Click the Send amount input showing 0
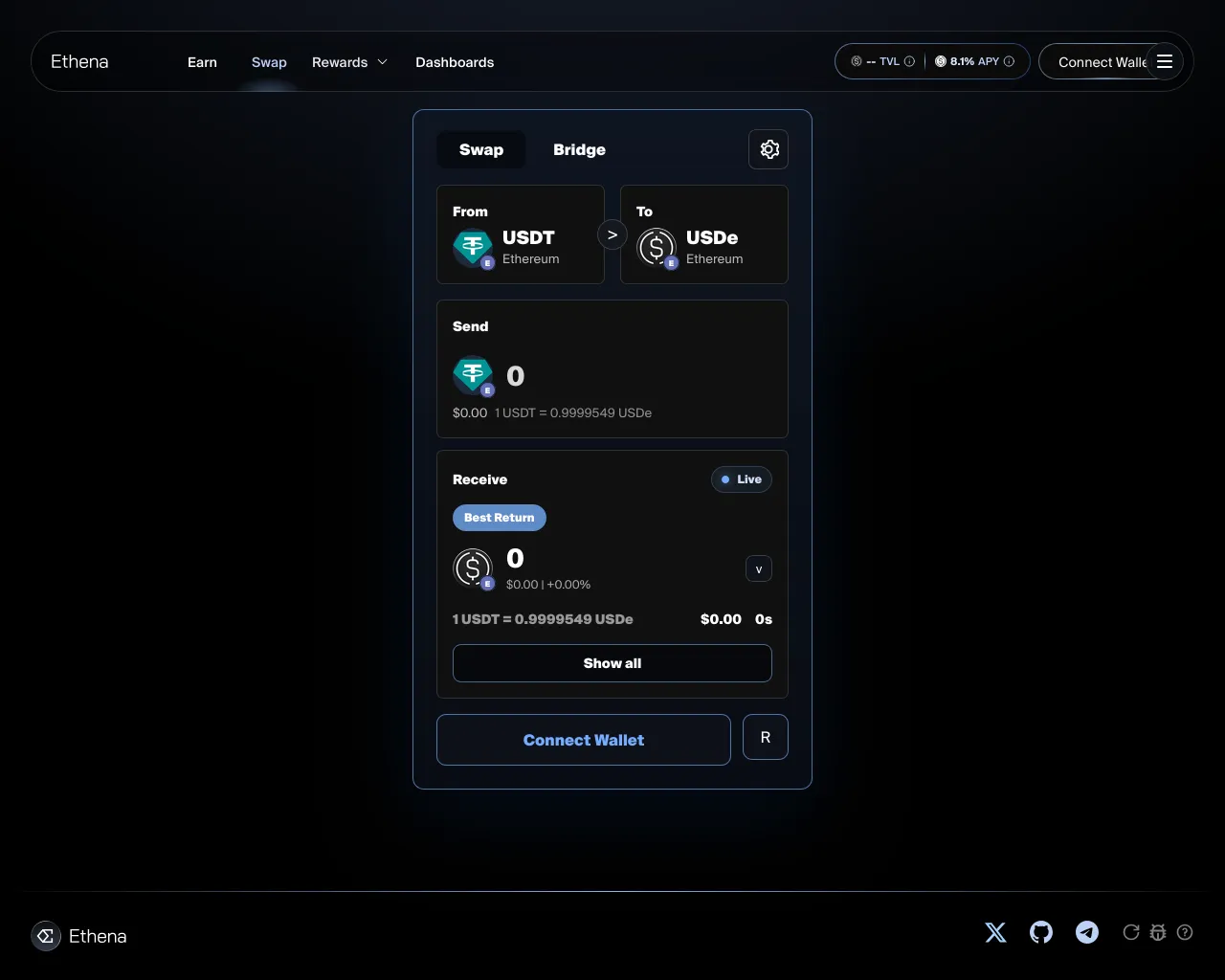Image resolution: width=1225 pixels, height=980 pixels. 515,376
